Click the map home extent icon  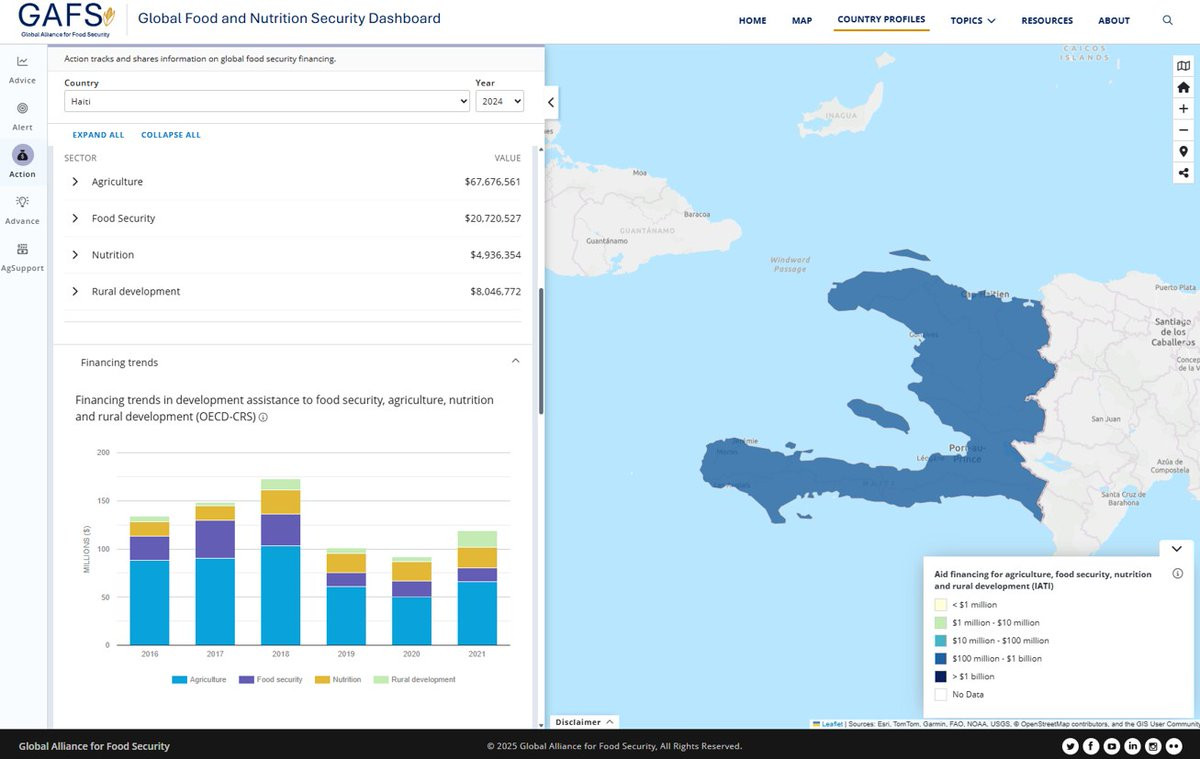click(x=1183, y=87)
